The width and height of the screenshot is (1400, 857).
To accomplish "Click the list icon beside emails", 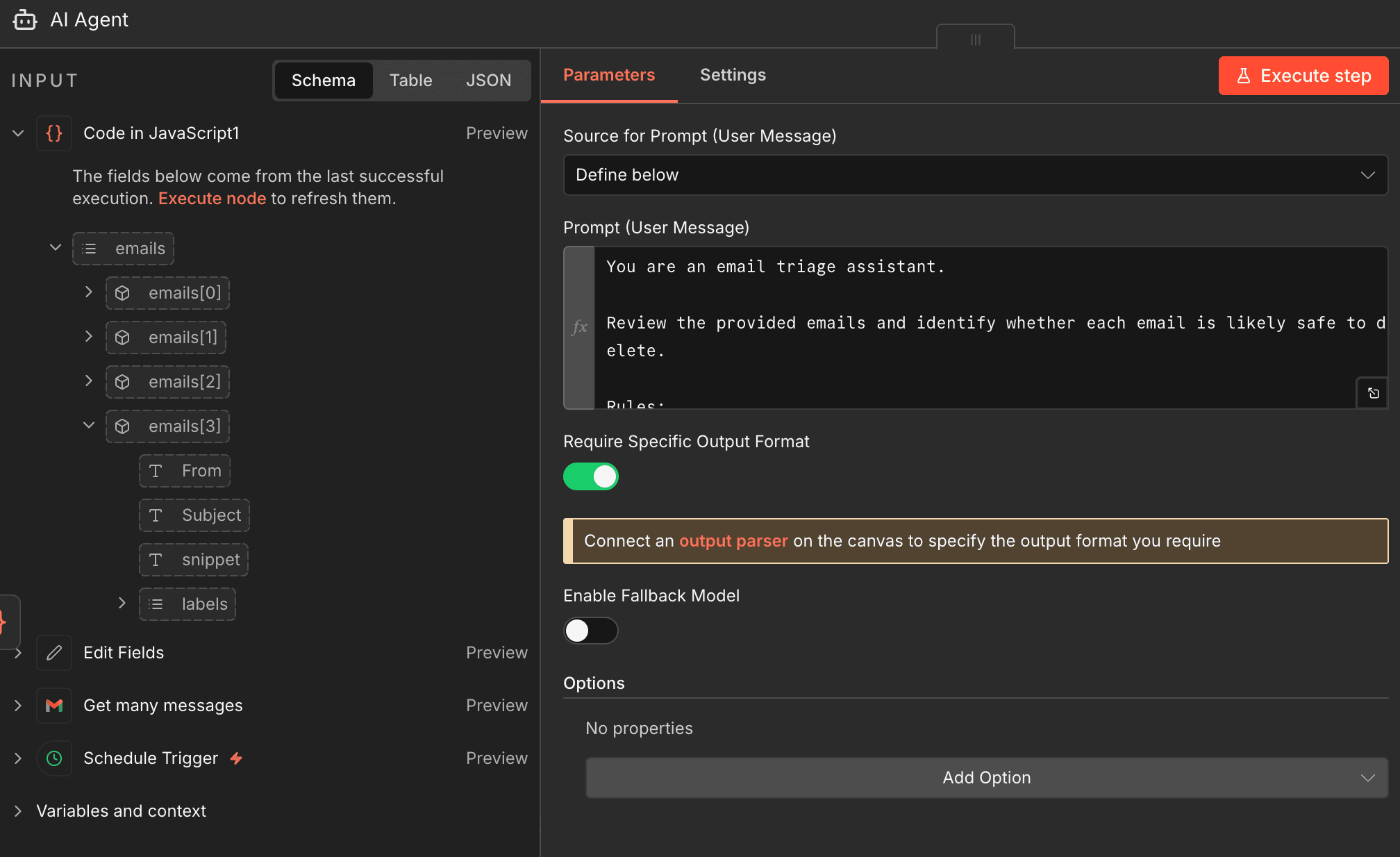I will click(x=90, y=248).
